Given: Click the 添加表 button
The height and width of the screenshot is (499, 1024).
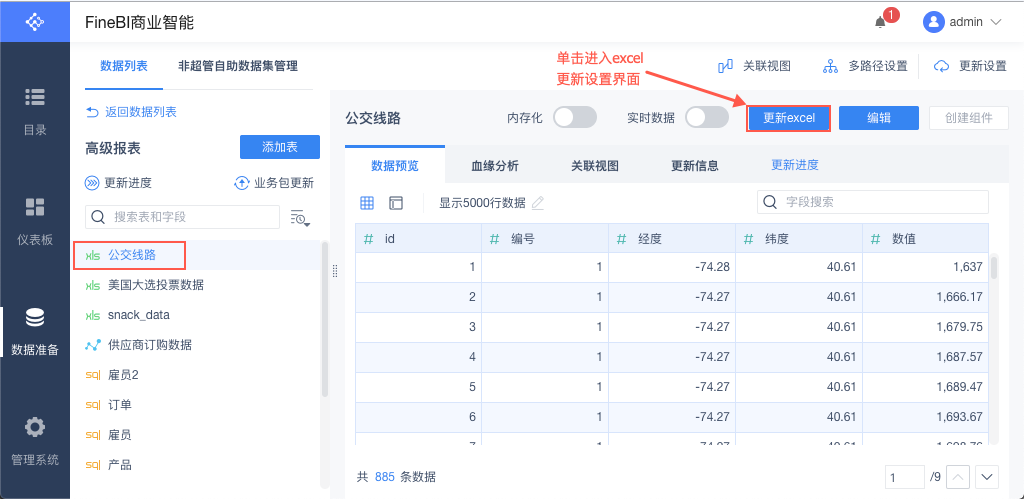Looking at the screenshot, I should (x=279, y=147).
